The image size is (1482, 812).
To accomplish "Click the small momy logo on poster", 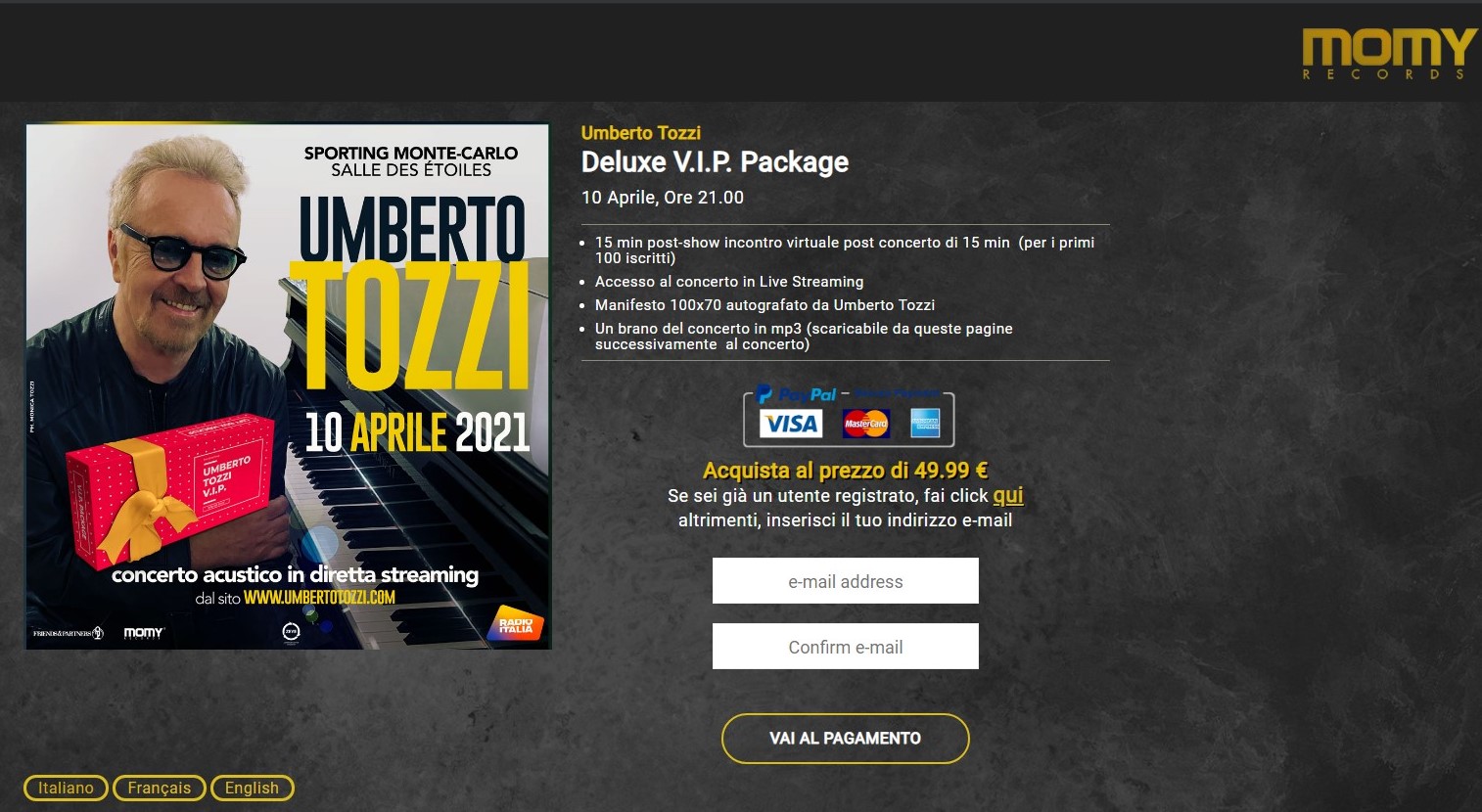I will [x=144, y=633].
